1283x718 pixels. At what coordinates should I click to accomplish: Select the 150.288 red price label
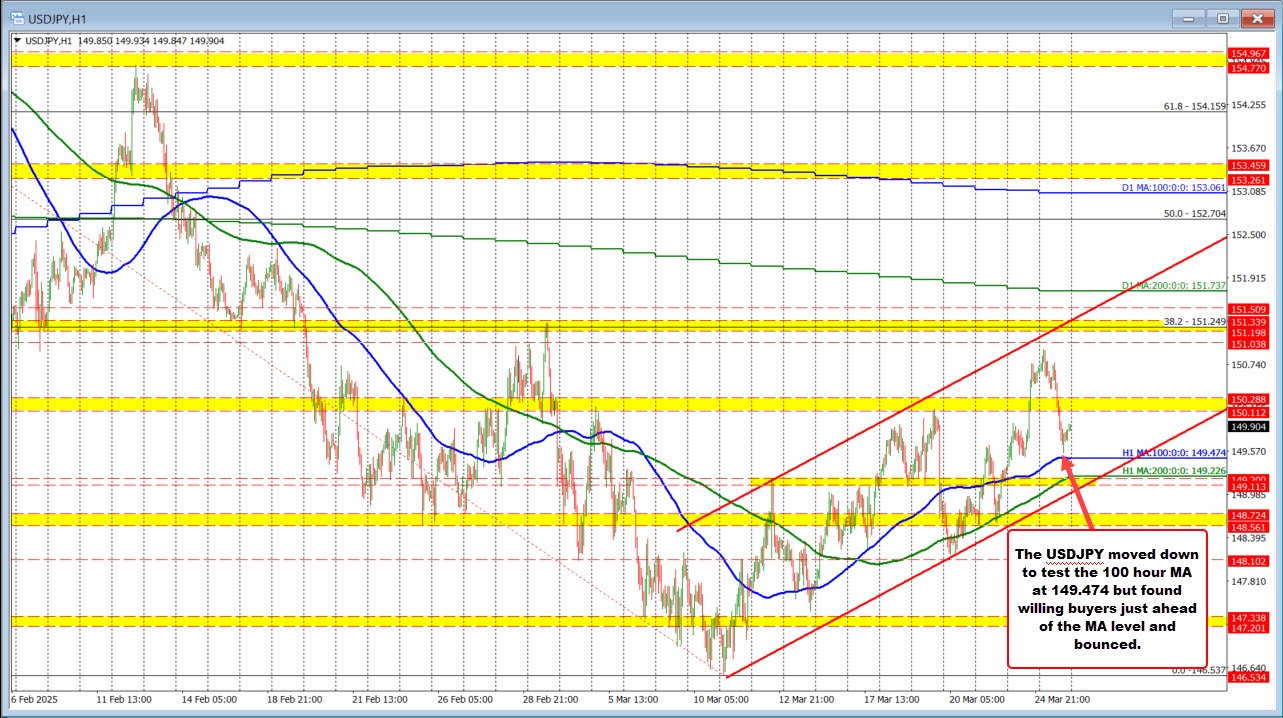click(1249, 399)
